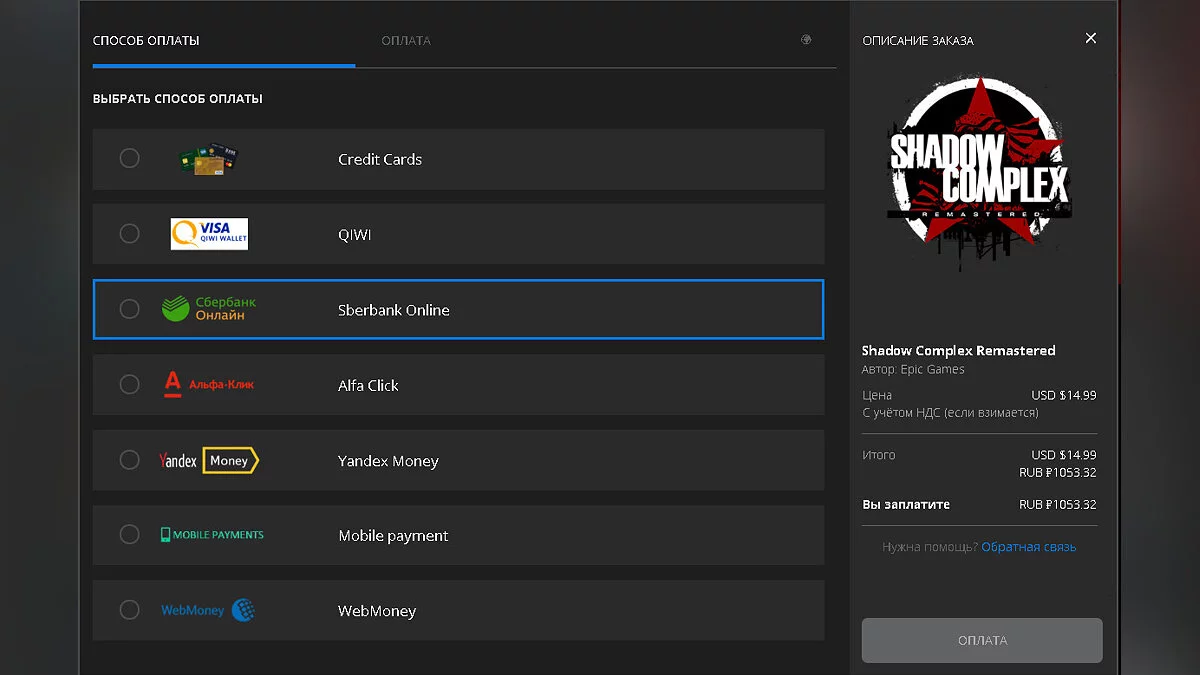Open the Способ оплаты tab
Image resolution: width=1200 pixels, height=675 pixels.
146,41
